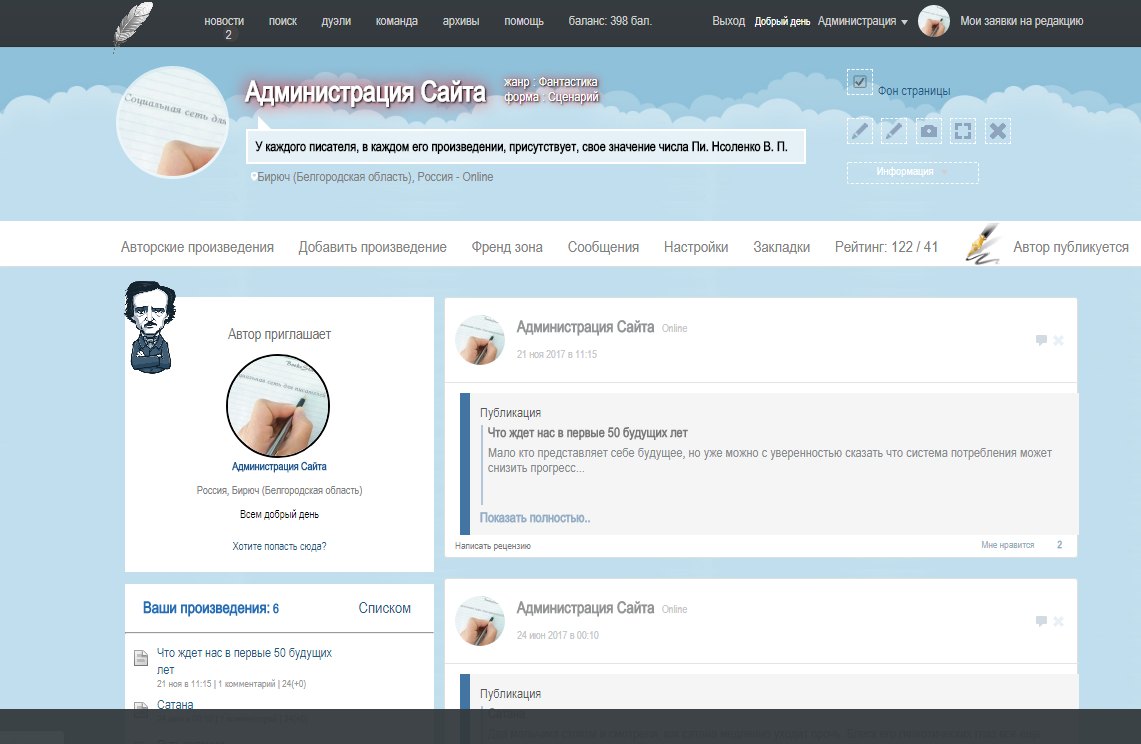This screenshot has height=744, width=1141.
Task: Click the status quote text field about числа Пи
Action: point(525,146)
